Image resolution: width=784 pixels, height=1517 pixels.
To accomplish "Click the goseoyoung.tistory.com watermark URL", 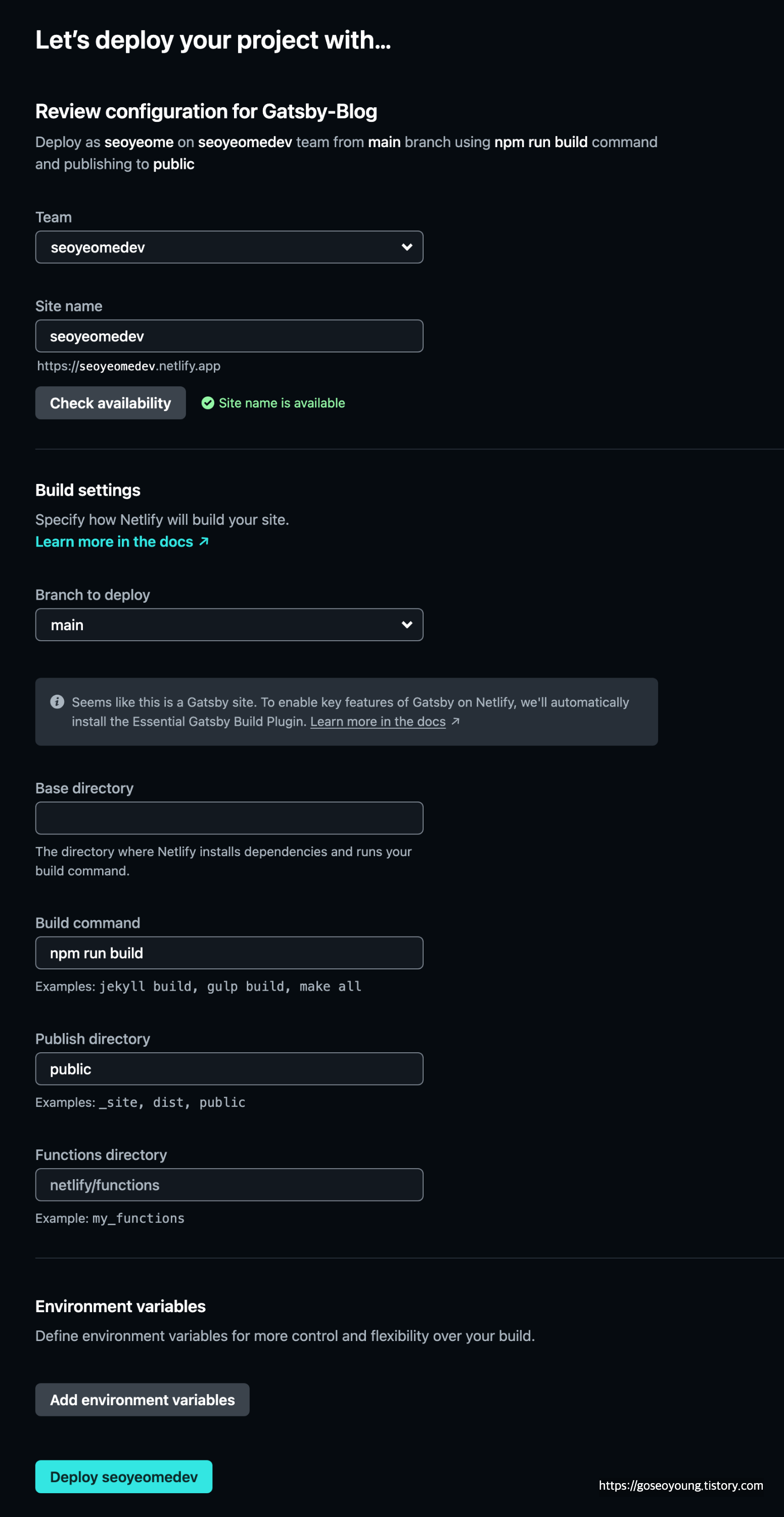I will tap(681, 1485).
